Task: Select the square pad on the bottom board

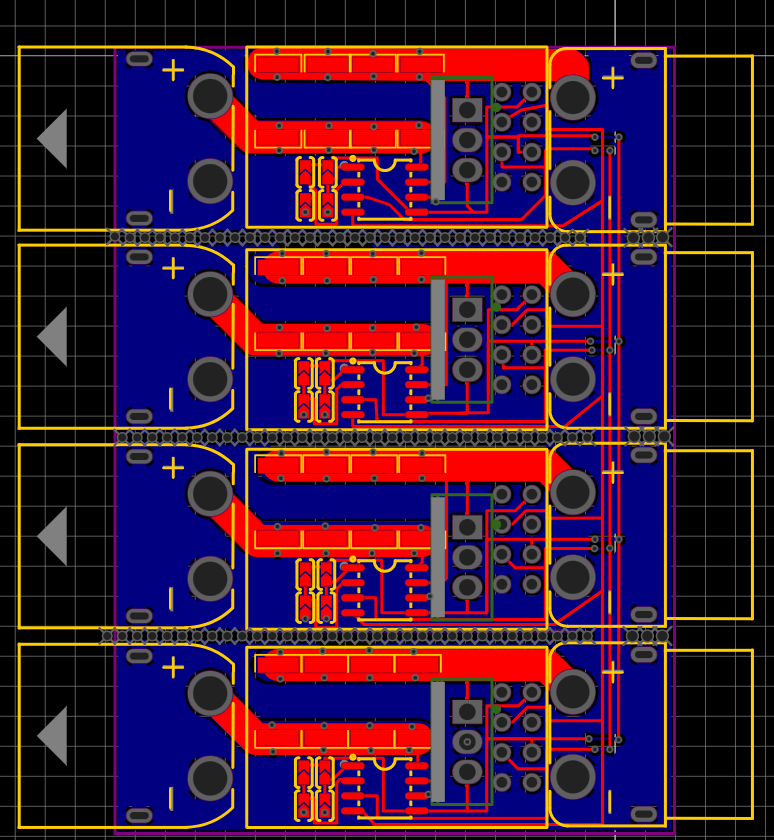Action: click(467, 712)
